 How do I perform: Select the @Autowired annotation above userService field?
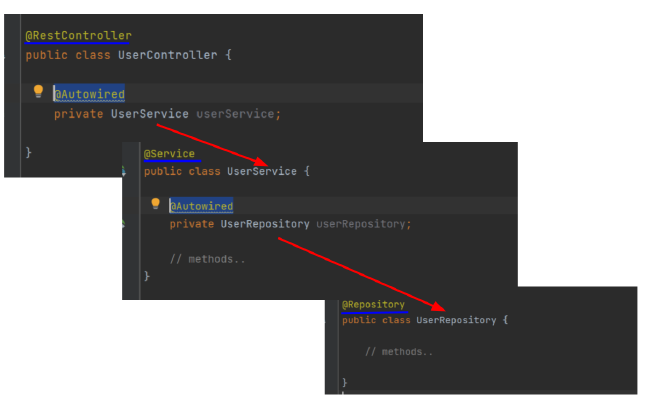coord(89,94)
